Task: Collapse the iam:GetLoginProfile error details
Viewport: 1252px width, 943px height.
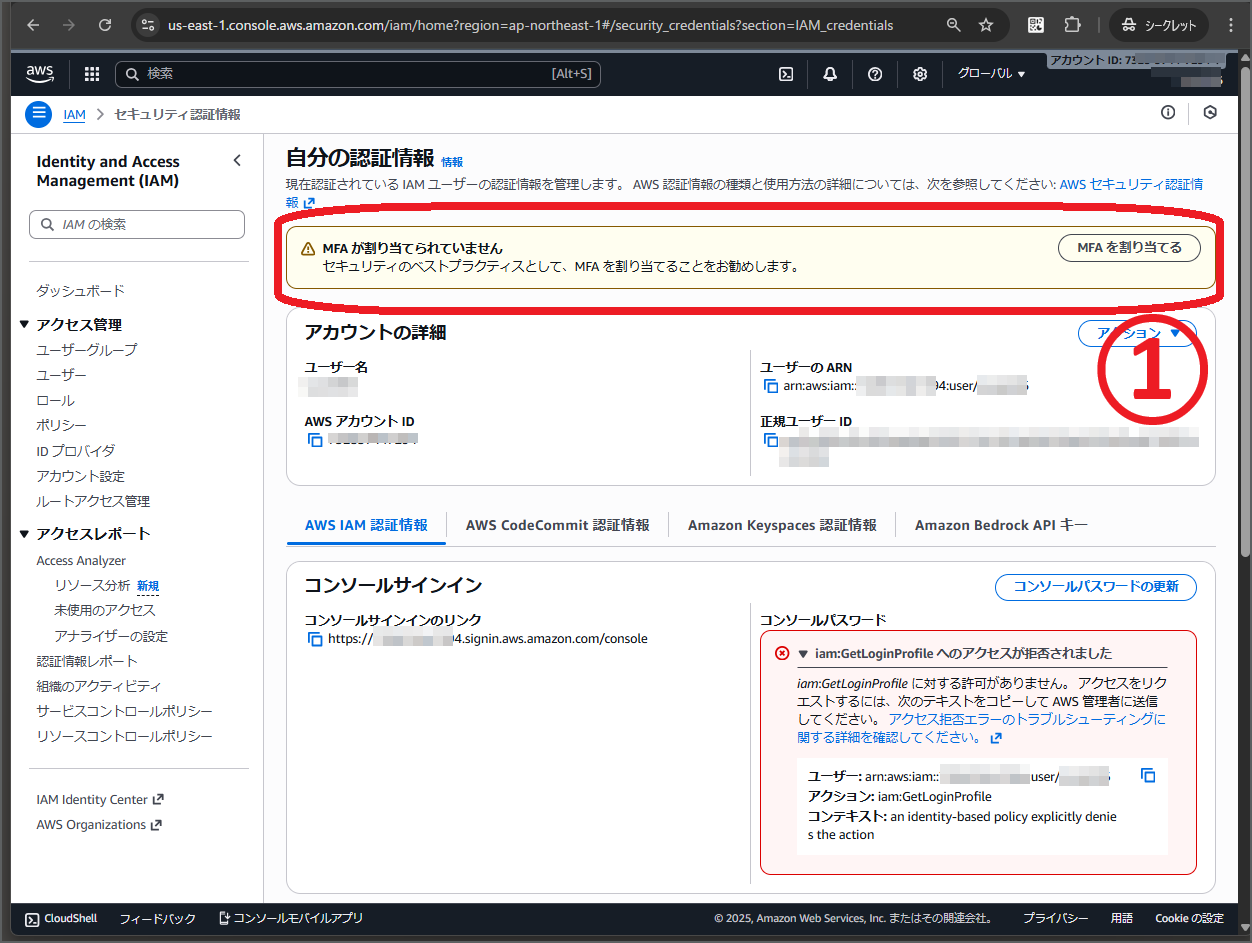Action: point(803,654)
